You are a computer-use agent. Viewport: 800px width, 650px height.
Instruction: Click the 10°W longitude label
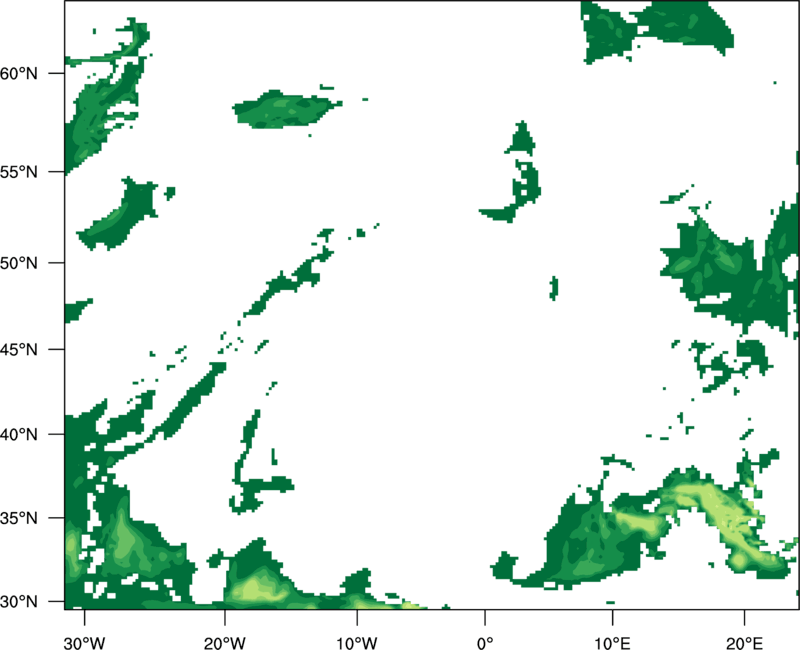[357, 643]
